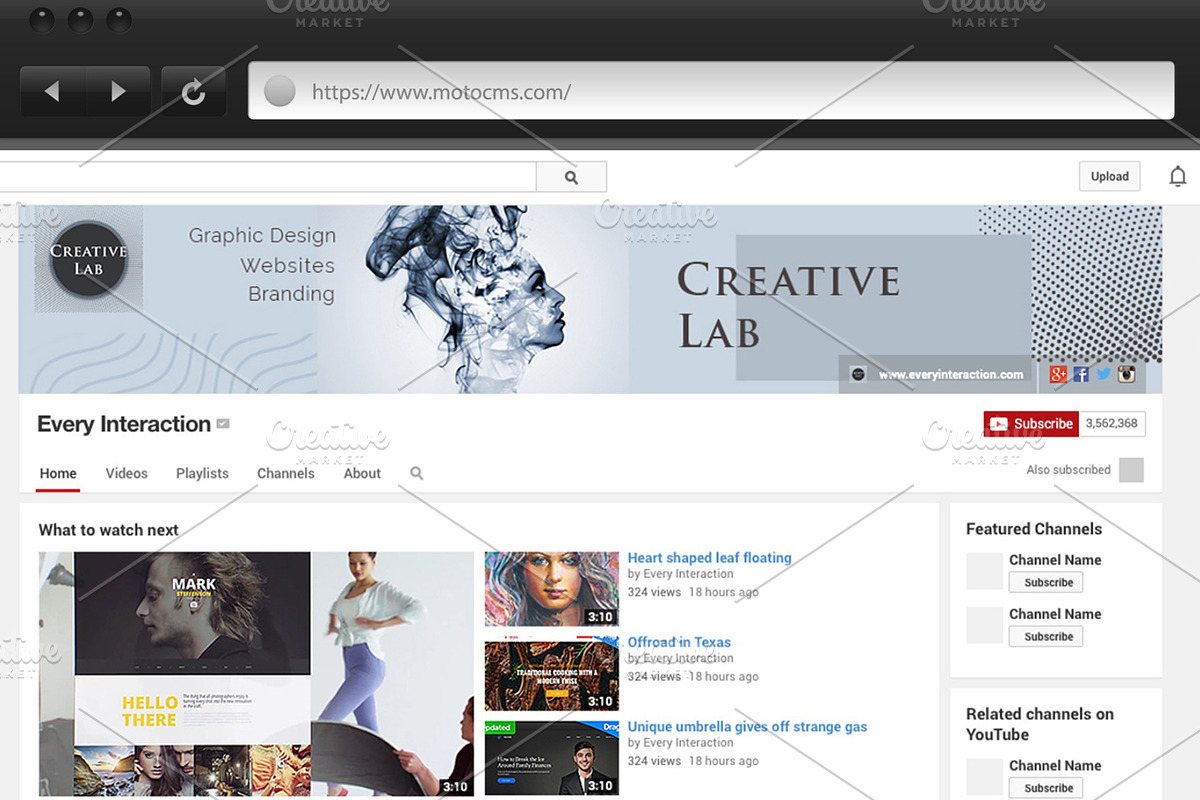
Task: Click the Upload button
Action: [1110, 176]
